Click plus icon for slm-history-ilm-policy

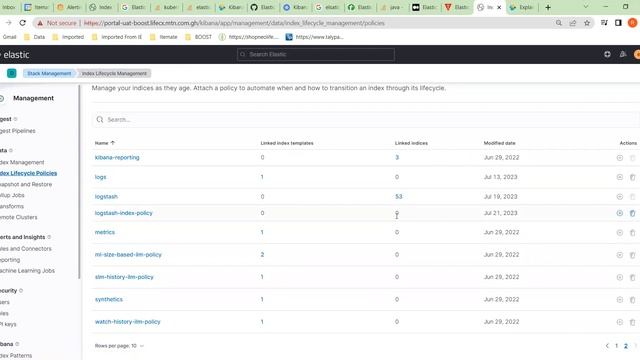(620, 278)
